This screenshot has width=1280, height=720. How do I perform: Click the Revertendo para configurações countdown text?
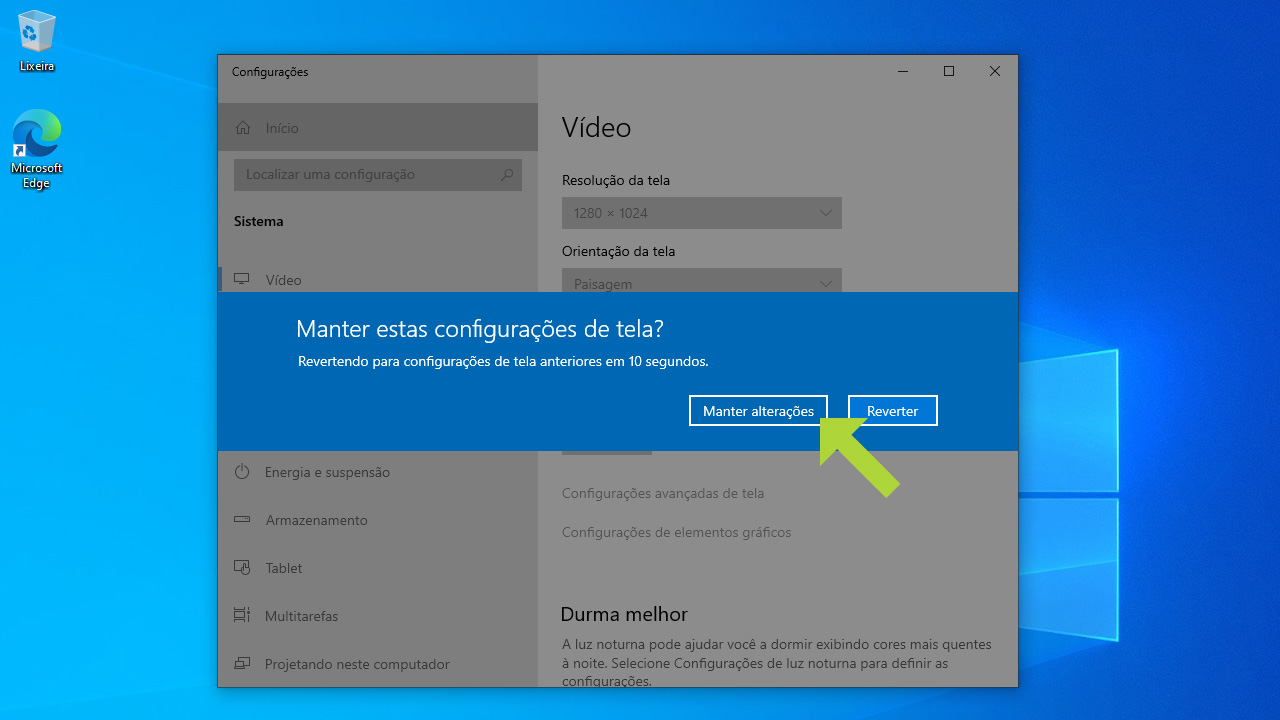pos(503,361)
